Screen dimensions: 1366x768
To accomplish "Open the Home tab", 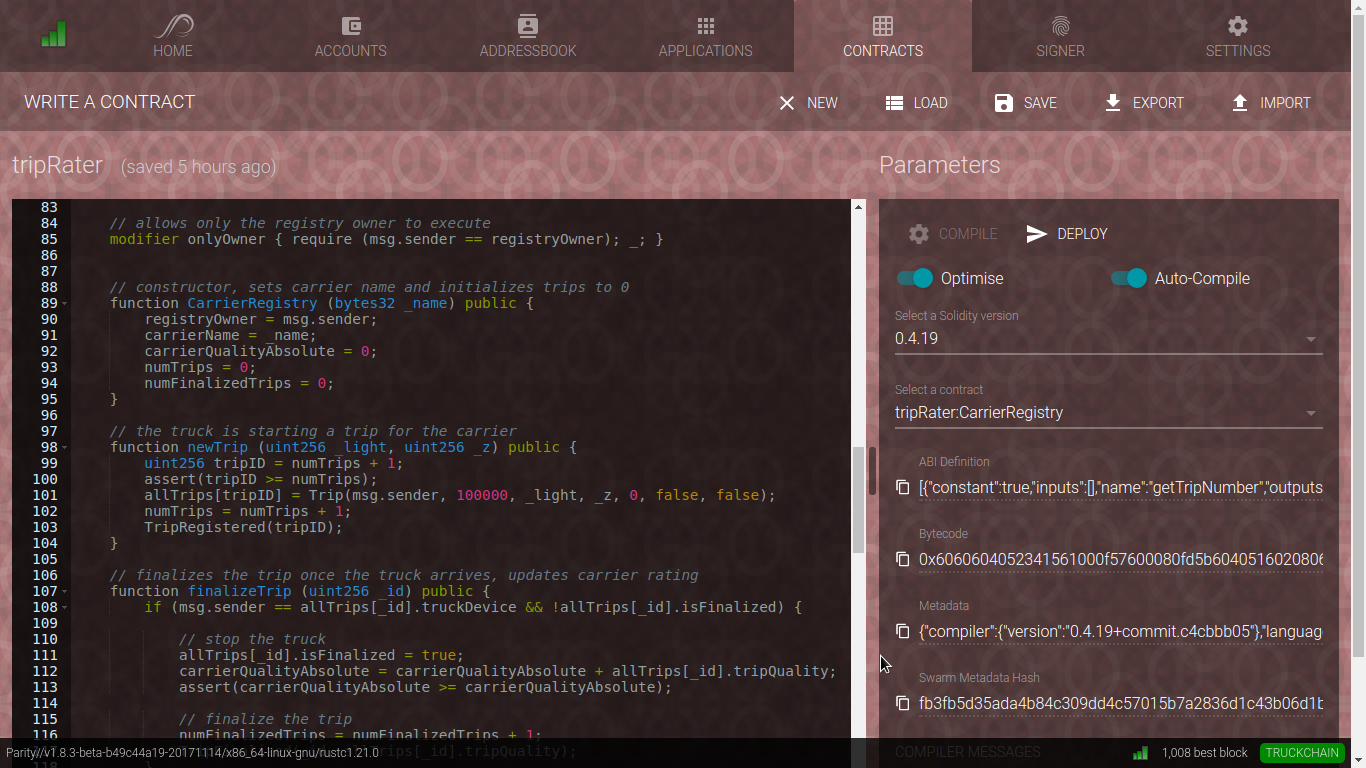I will click(173, 36).
